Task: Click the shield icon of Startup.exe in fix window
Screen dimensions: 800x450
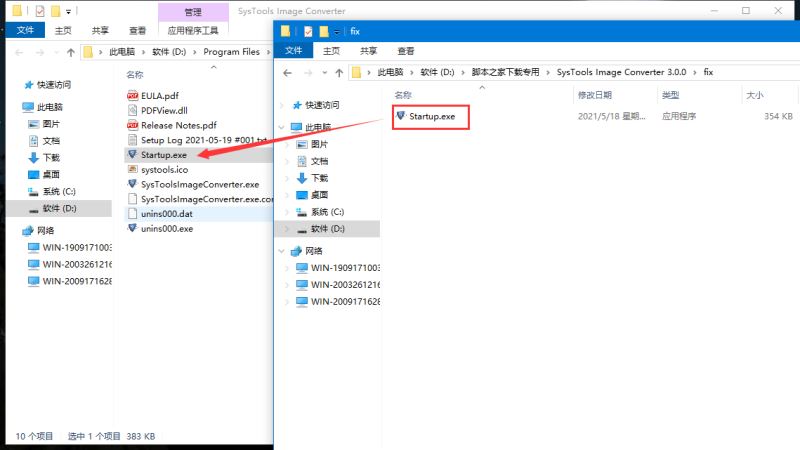Action: 401,116
